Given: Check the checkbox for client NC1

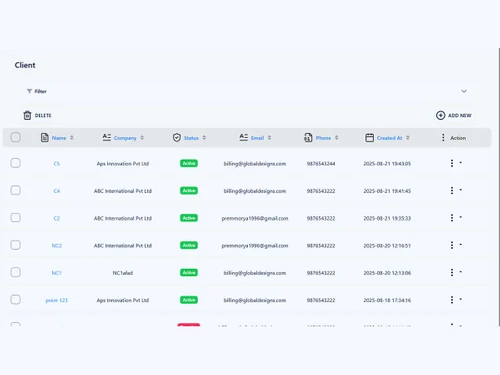Looking at the screenshot, I should point(15,272).
